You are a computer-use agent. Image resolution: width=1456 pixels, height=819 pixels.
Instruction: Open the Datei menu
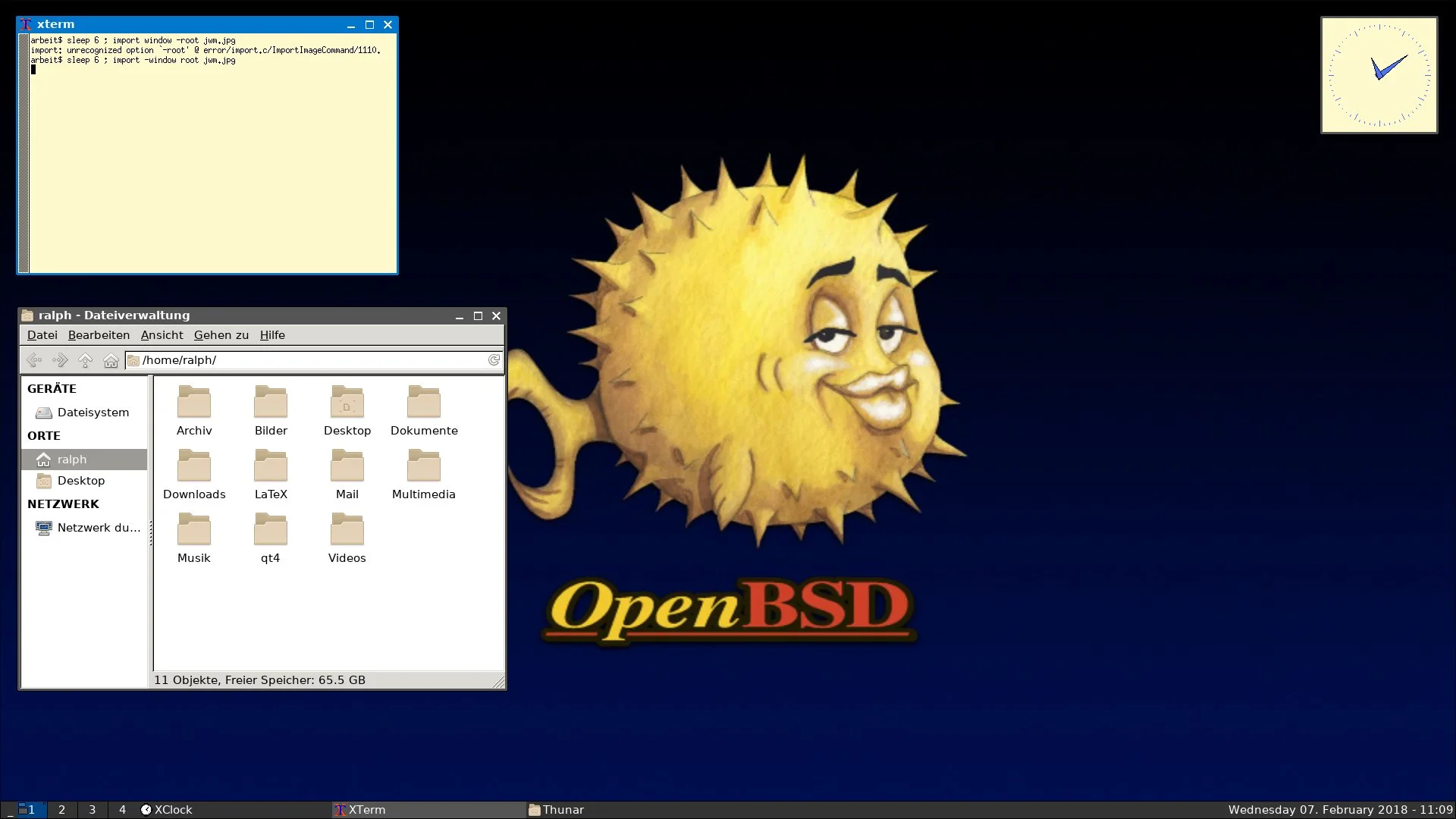coord(42,335)
